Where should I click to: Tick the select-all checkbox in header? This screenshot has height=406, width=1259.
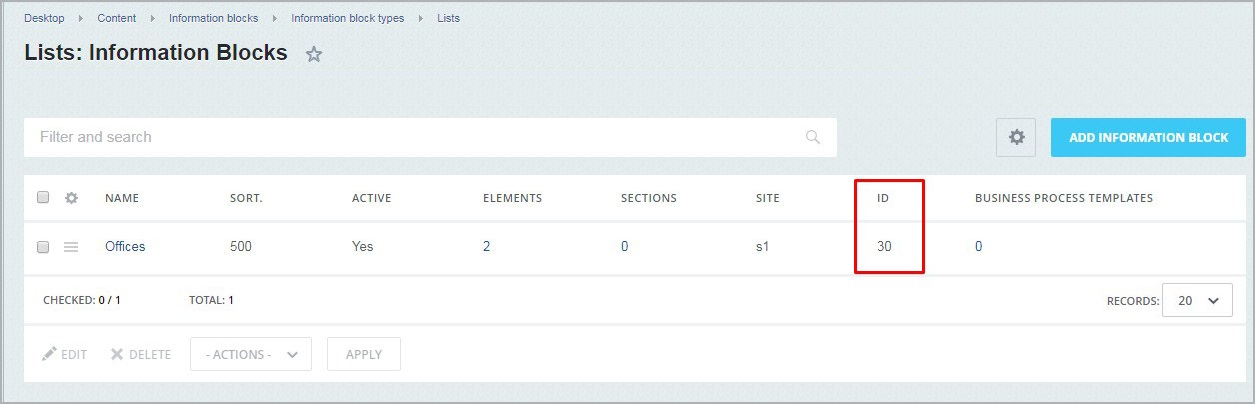point(43,197)
